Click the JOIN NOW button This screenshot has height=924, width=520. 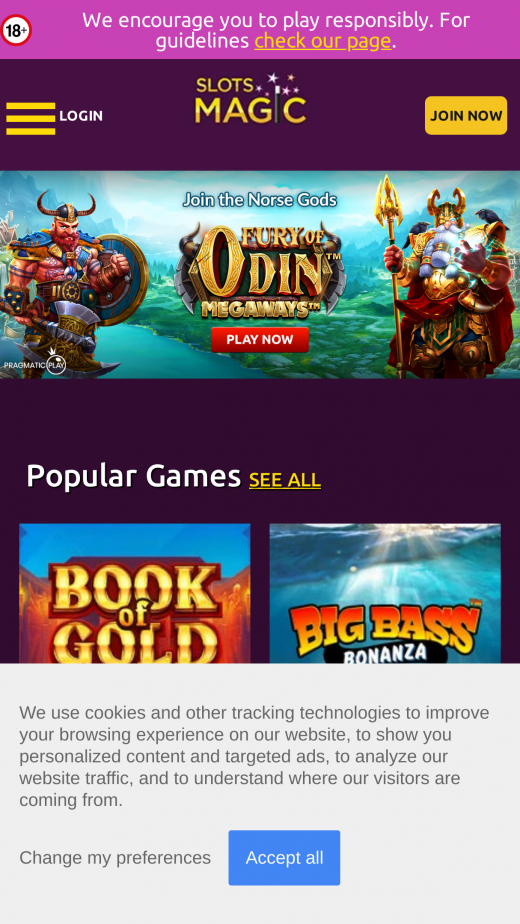(x=466, y=116)
